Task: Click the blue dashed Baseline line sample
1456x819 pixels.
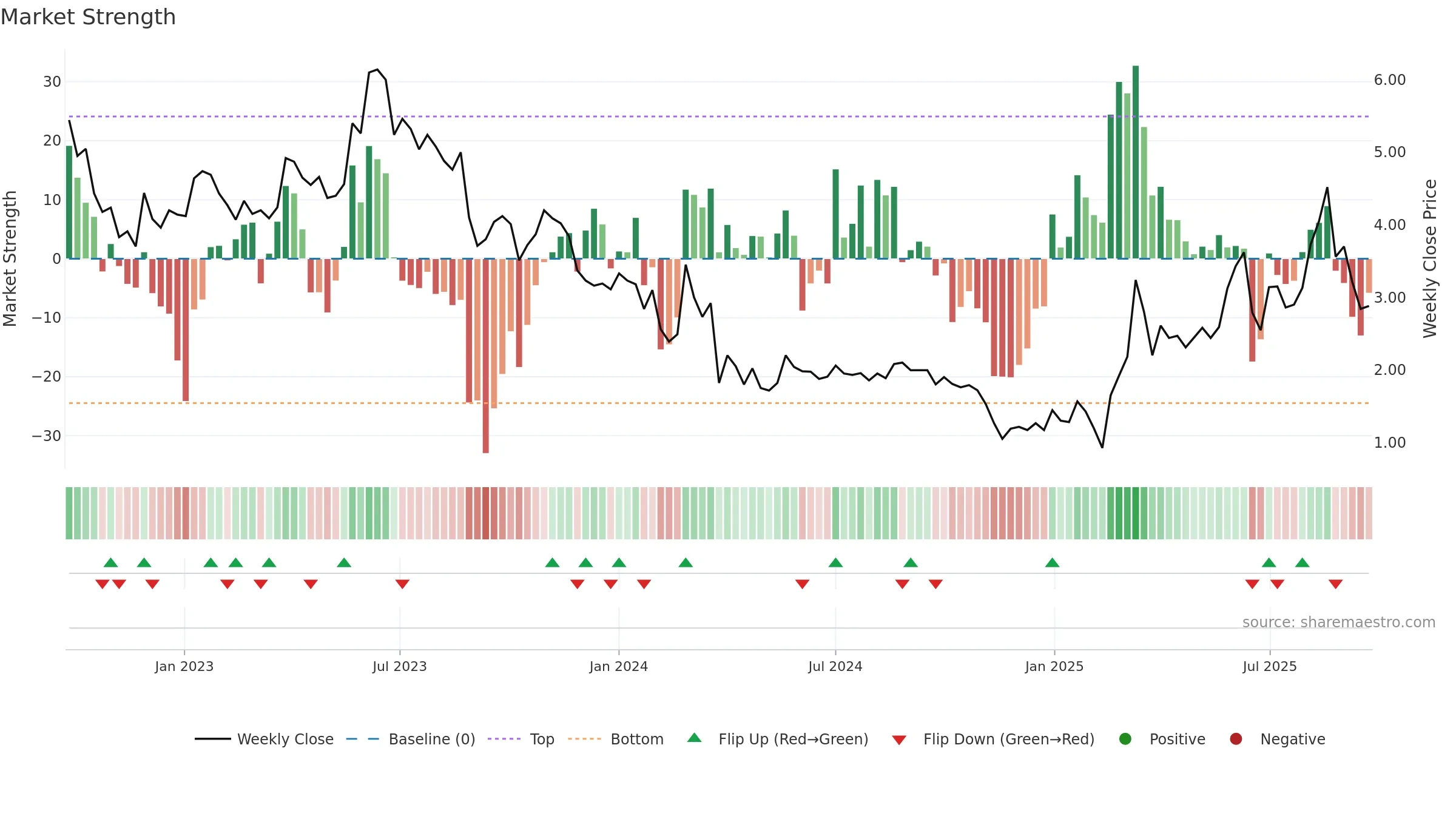Action: 363,739
